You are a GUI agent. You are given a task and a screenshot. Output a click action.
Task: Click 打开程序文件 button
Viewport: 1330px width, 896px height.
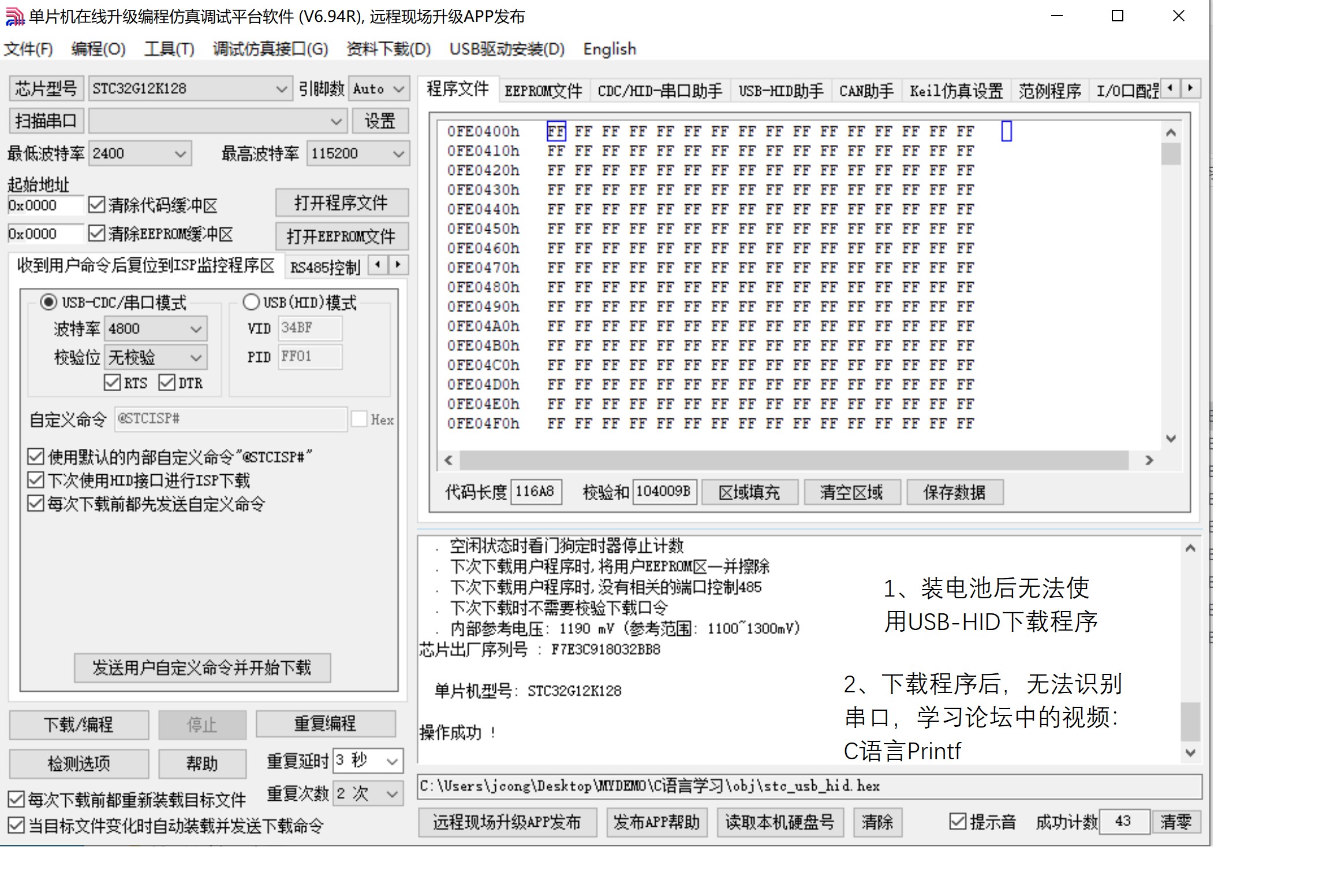point(342,203)
